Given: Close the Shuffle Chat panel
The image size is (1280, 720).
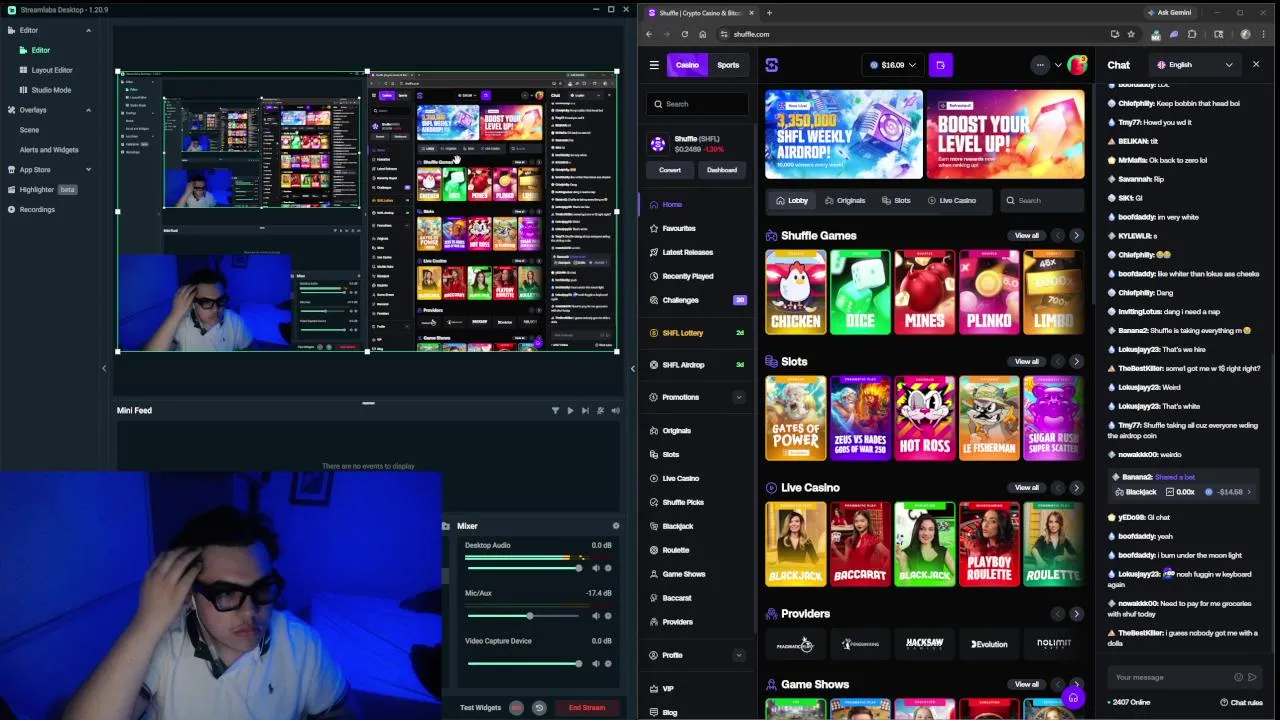Looking at the screenshot, I should tap(1256, 65).
